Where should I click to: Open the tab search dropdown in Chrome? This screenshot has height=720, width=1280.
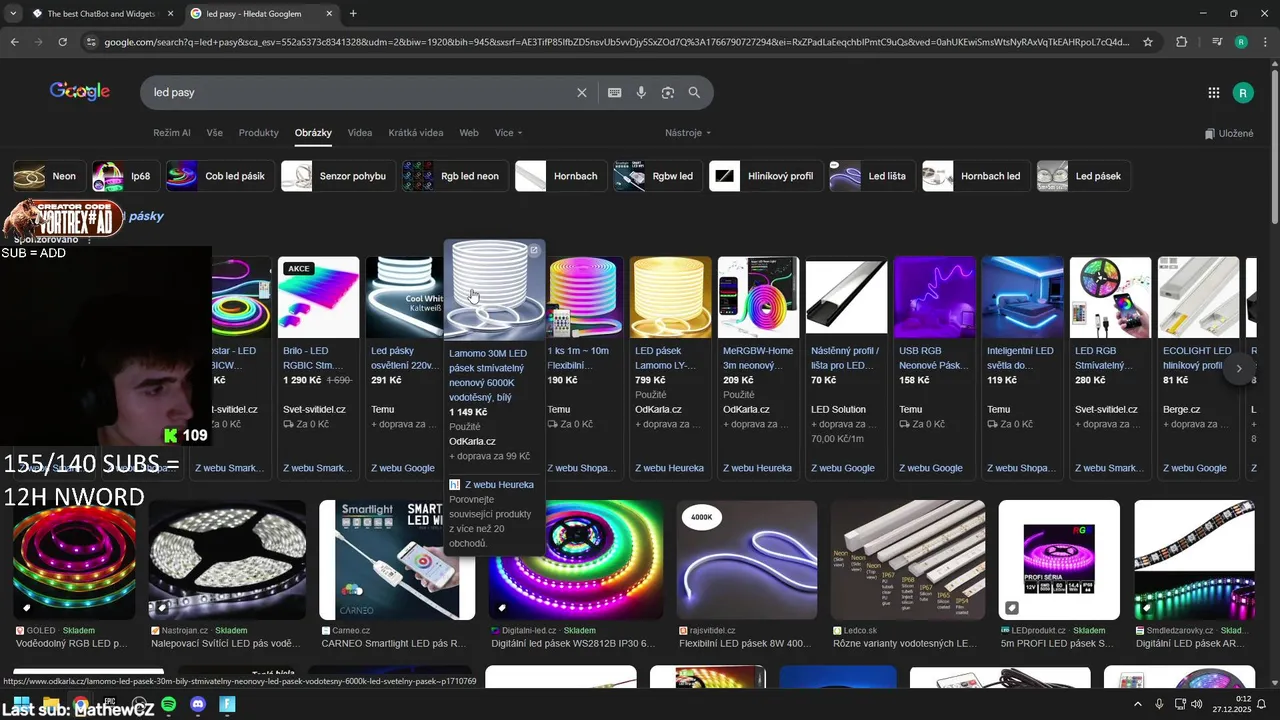click(12, 13)
